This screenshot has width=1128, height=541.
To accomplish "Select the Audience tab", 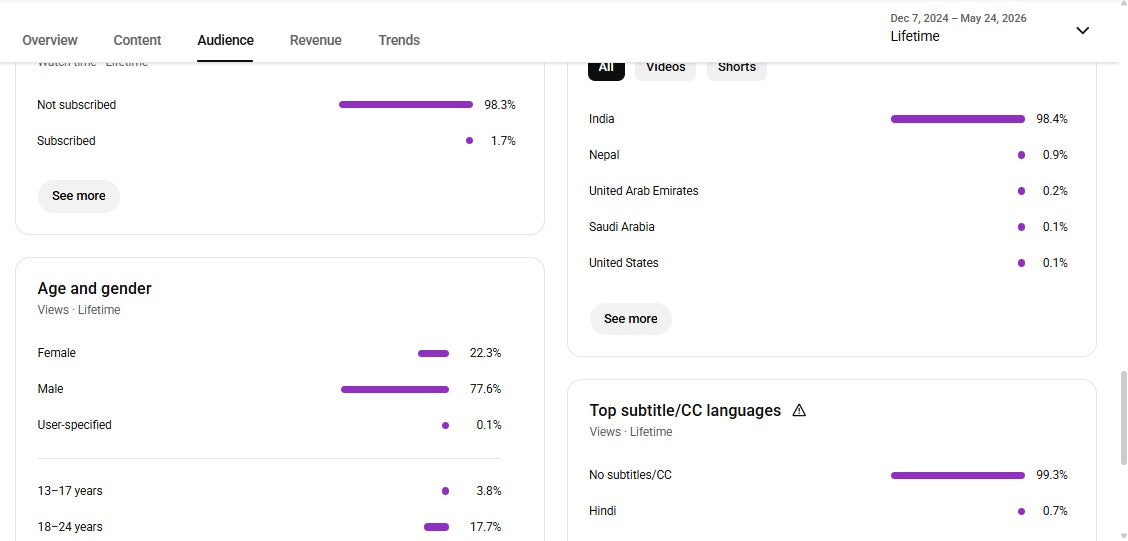I will tap(225, 40).
